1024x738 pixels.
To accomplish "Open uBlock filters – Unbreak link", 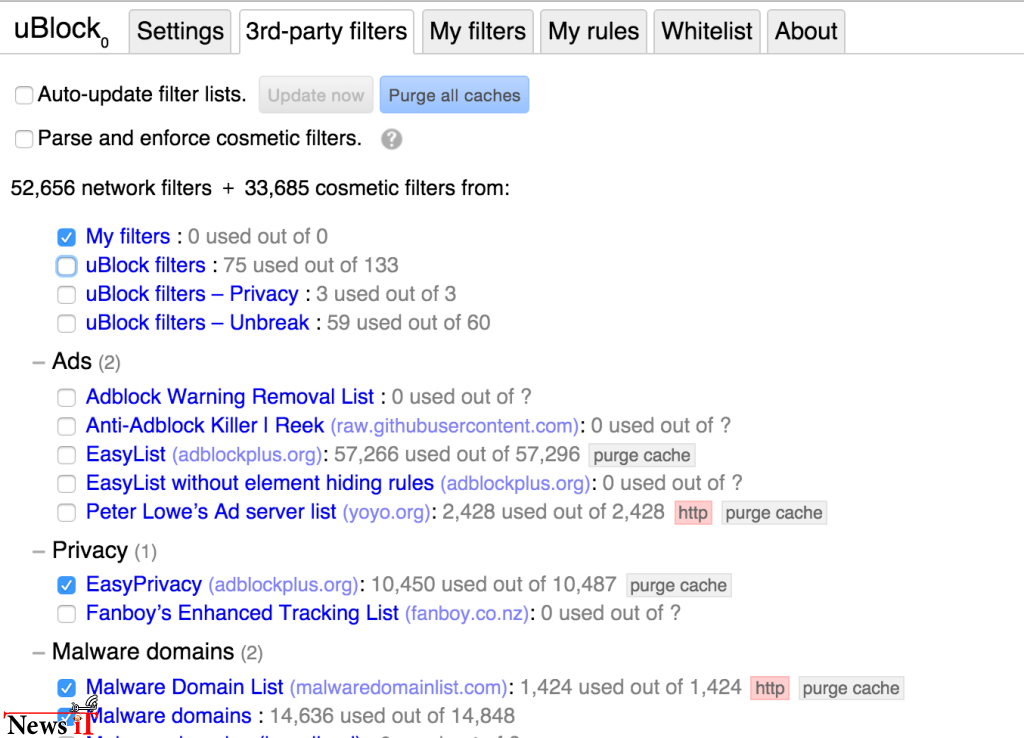I will pyautogui.click(x=197, y=323).
